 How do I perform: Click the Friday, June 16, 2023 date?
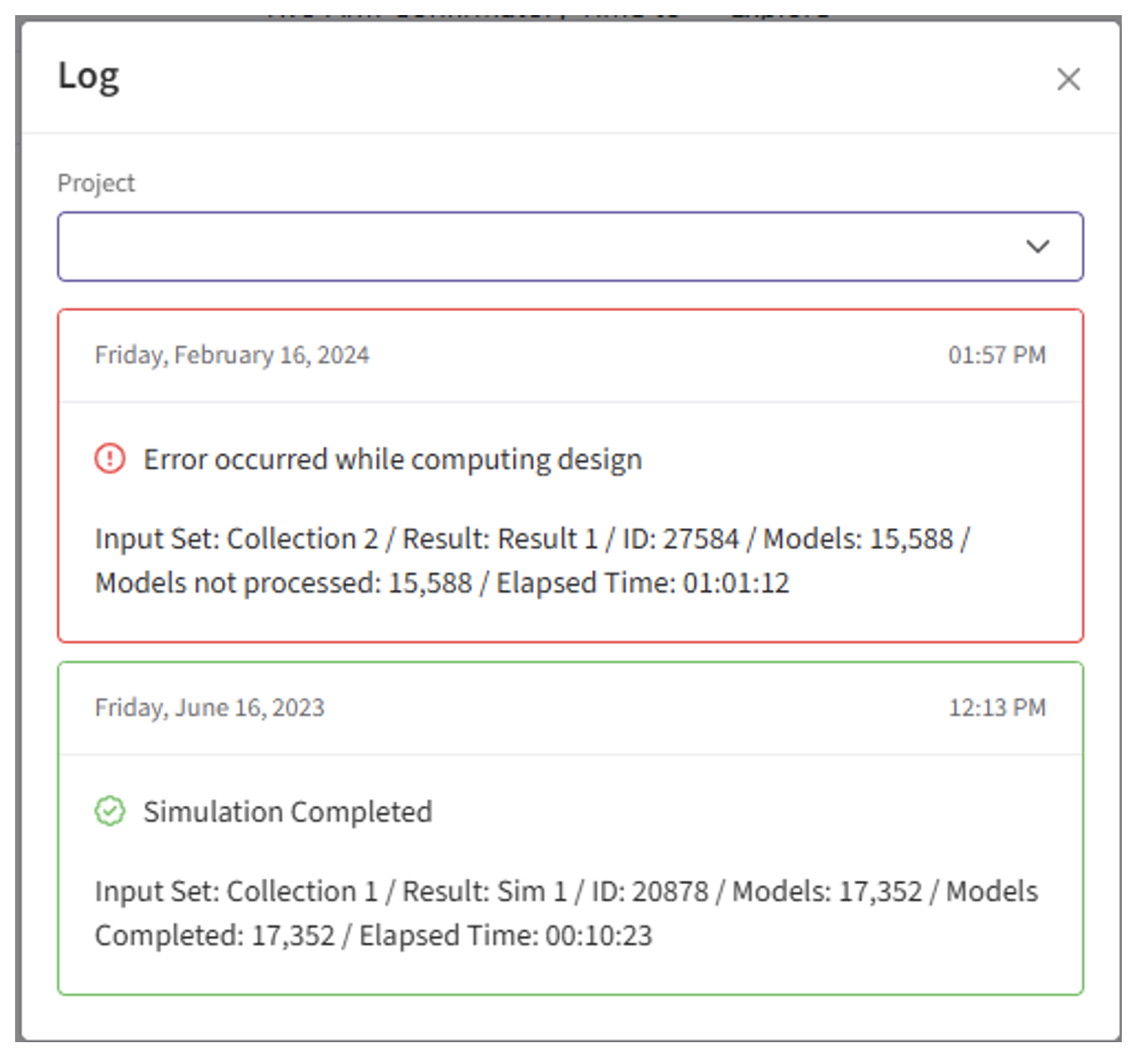210,708
